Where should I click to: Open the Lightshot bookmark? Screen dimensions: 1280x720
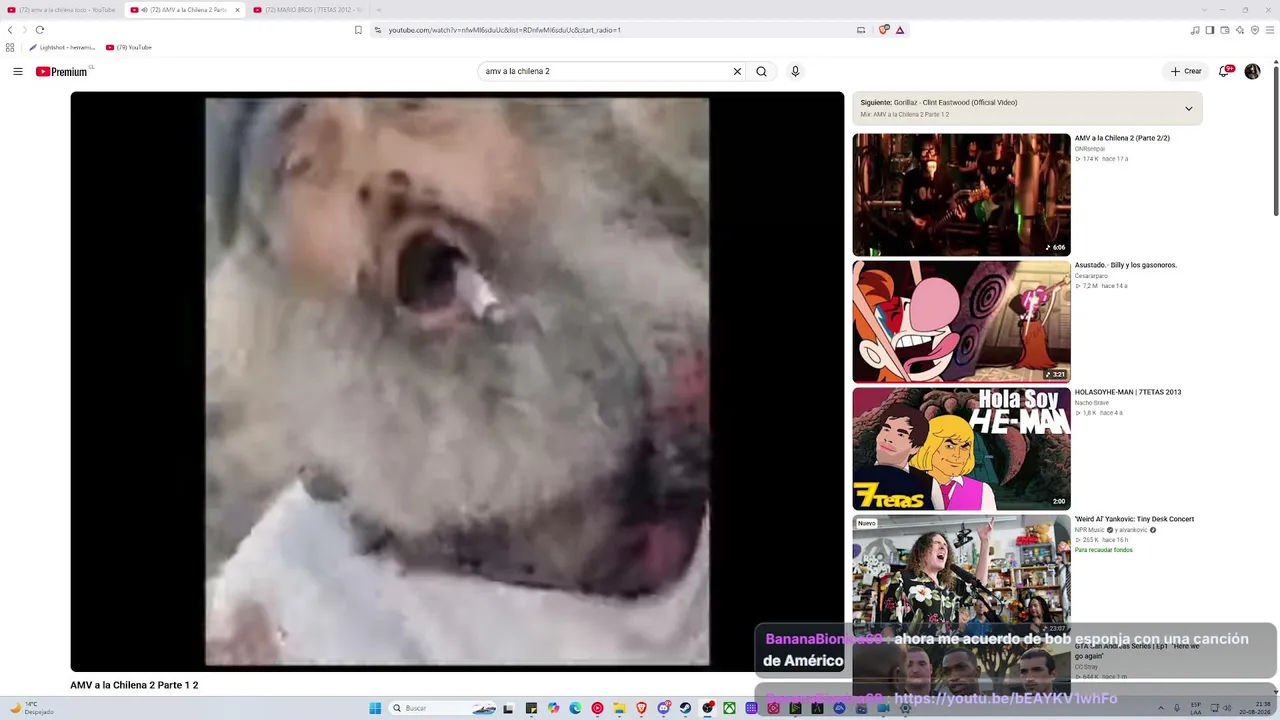point(62,47)
